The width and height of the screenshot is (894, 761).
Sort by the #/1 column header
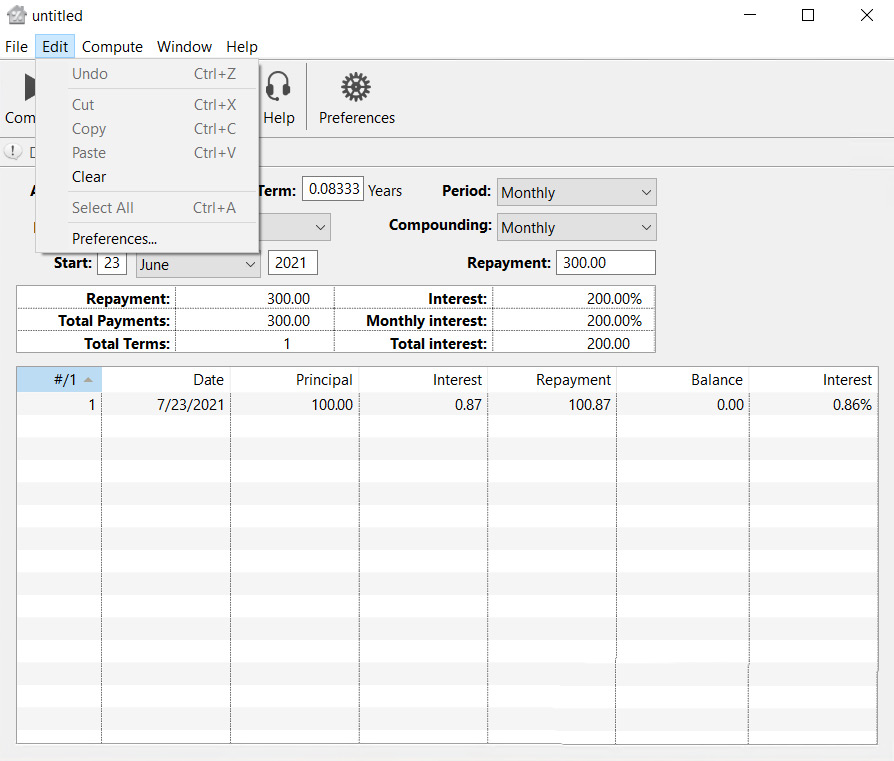(x=59, y=380)
